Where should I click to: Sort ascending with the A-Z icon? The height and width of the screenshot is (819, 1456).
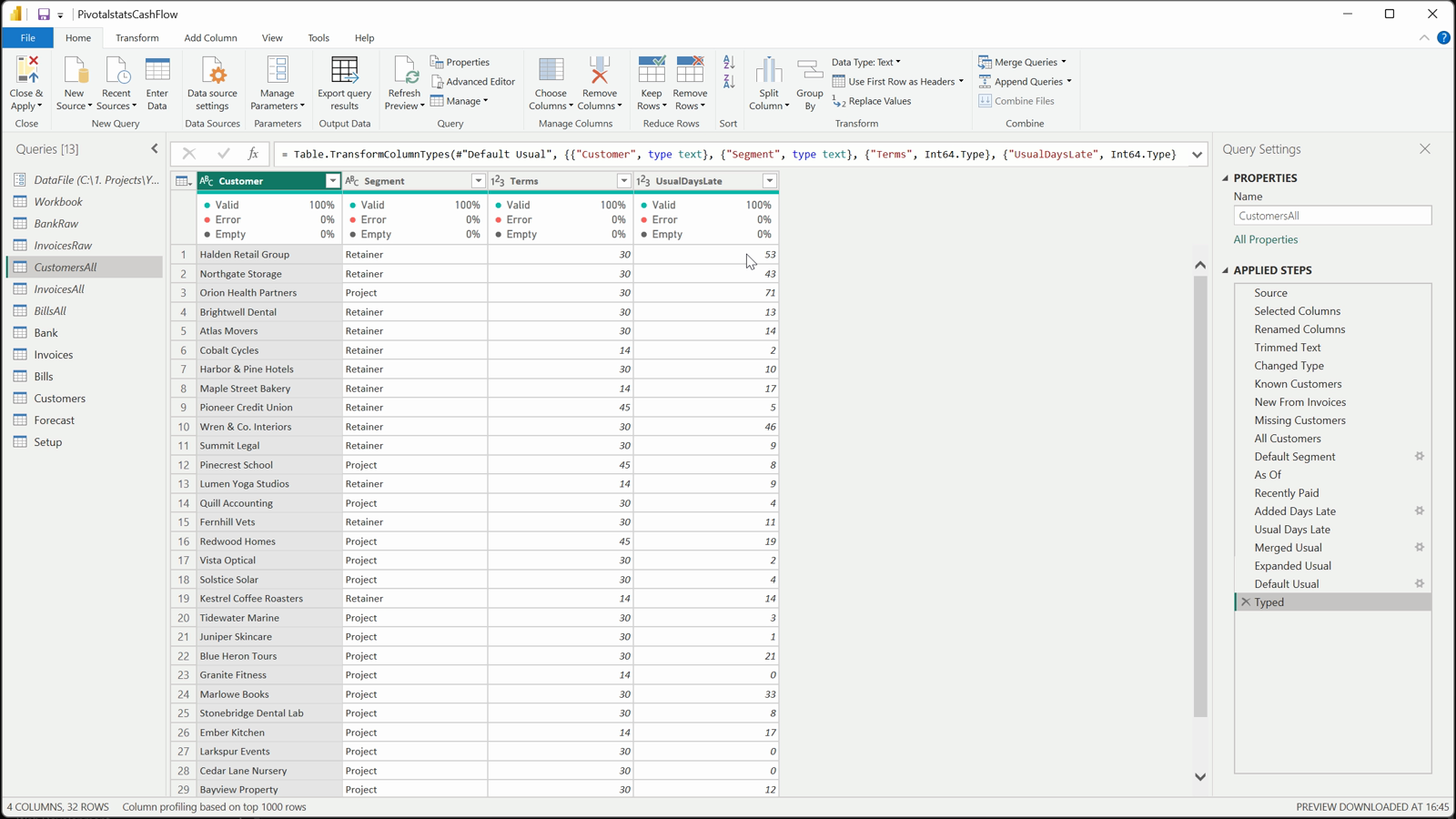(729, 63)
